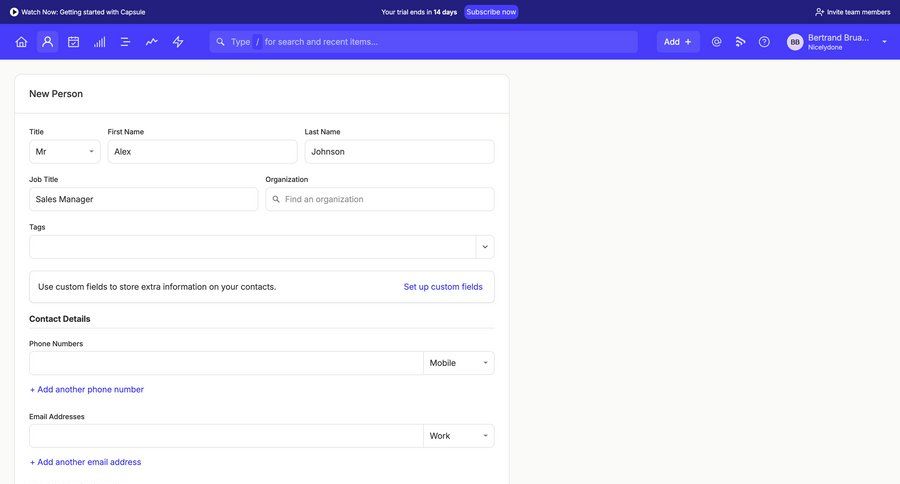Screen dimensions: 900x484
Task: Open the Title dropdown showing Mr
Action: (65, 152)
